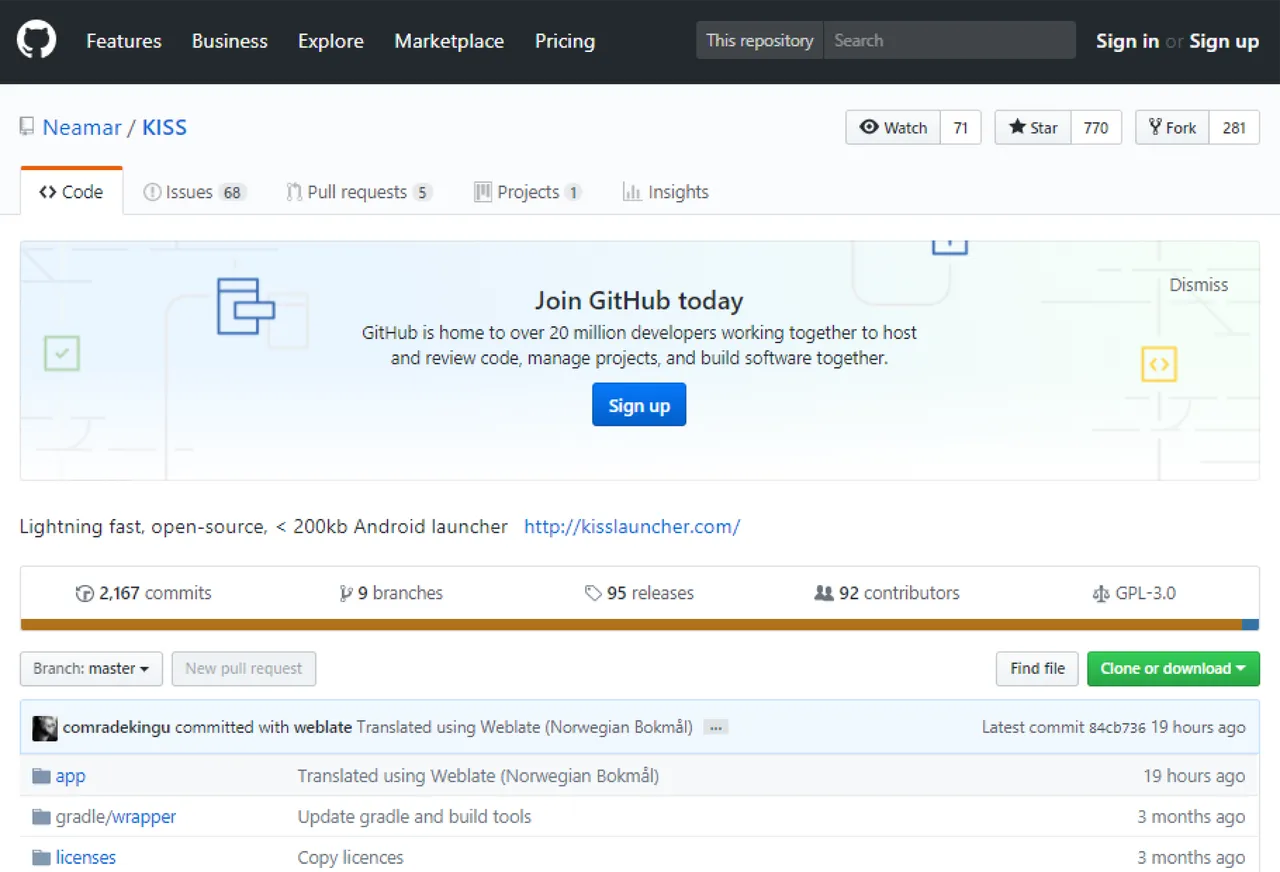Click the Insights bar graph icon
This screenshot has height=872, width=1280.
(632, 192)
